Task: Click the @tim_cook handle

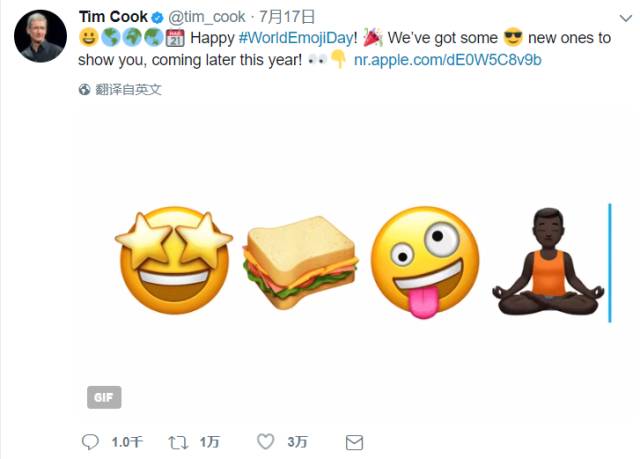Action: (x=207, y=17)
